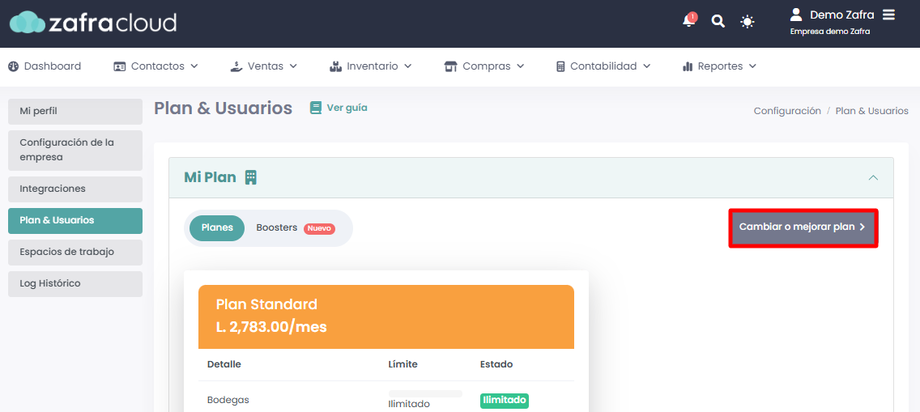Click the Bodegas row label
The image size is (920, 412).
pyautogui.click(x=228, y=400)
